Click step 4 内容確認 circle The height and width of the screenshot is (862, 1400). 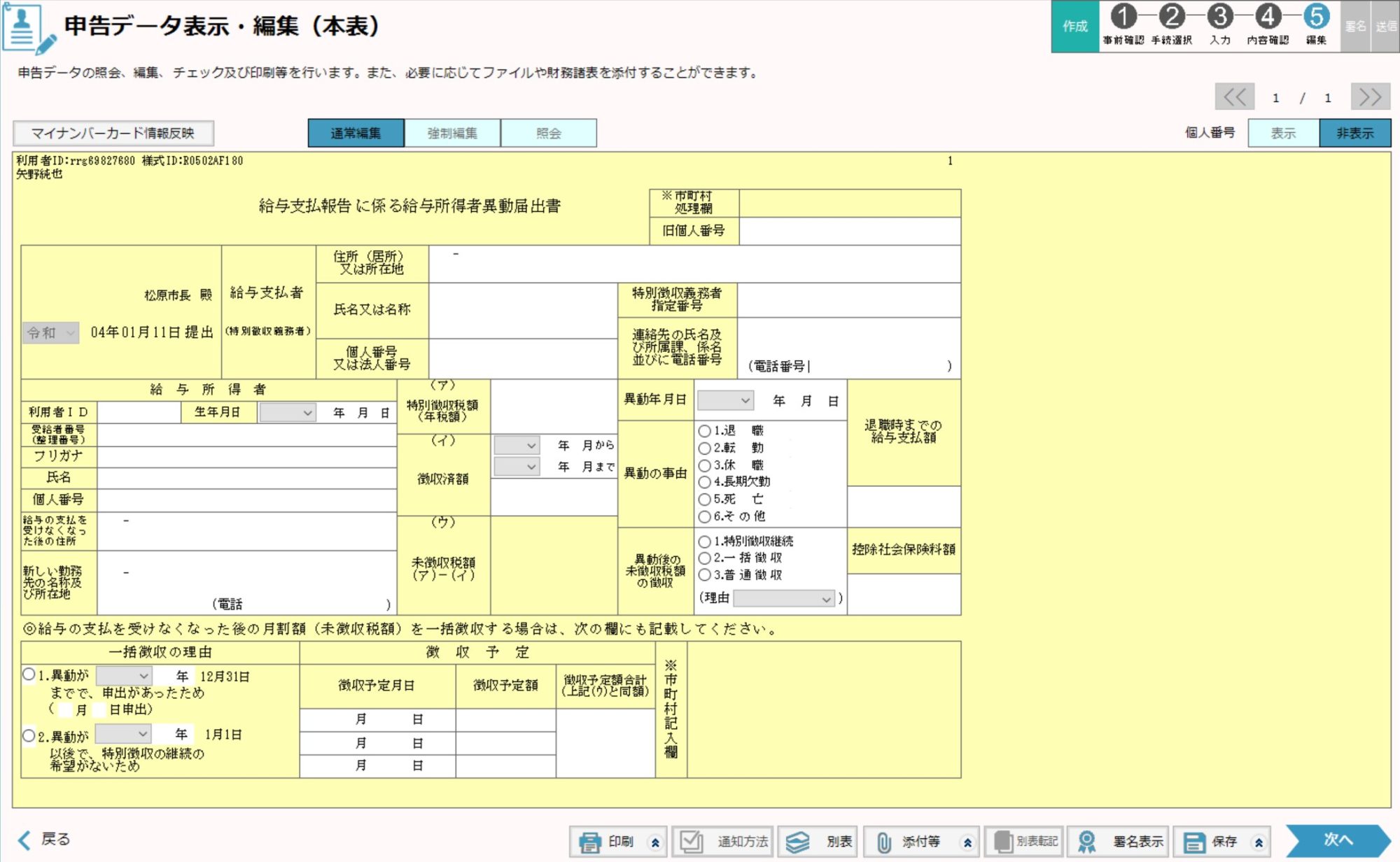[1268, 16]
